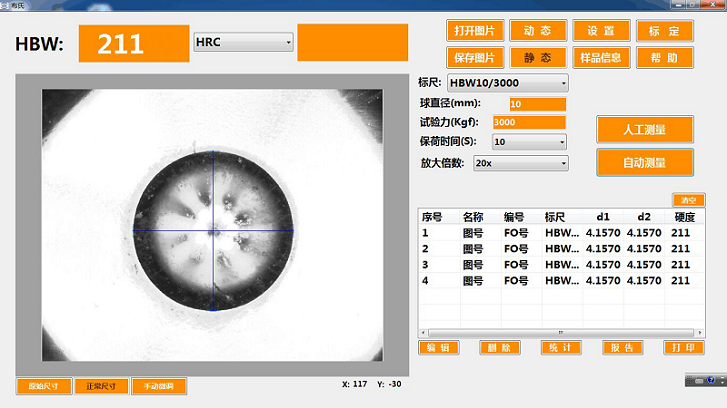Click the 统计 (statistics) button below the table
Viewport: 727px width, 408px height.
tap(559, 348)
